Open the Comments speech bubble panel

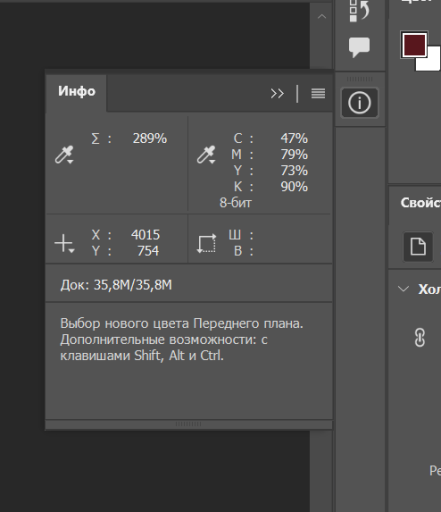pos(359,47)
